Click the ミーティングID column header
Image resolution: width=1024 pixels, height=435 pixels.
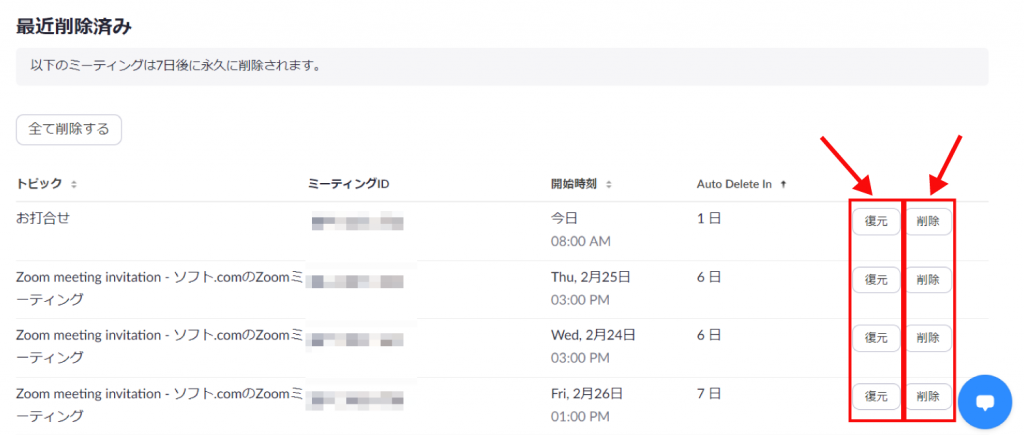click(x=348, y=184)
